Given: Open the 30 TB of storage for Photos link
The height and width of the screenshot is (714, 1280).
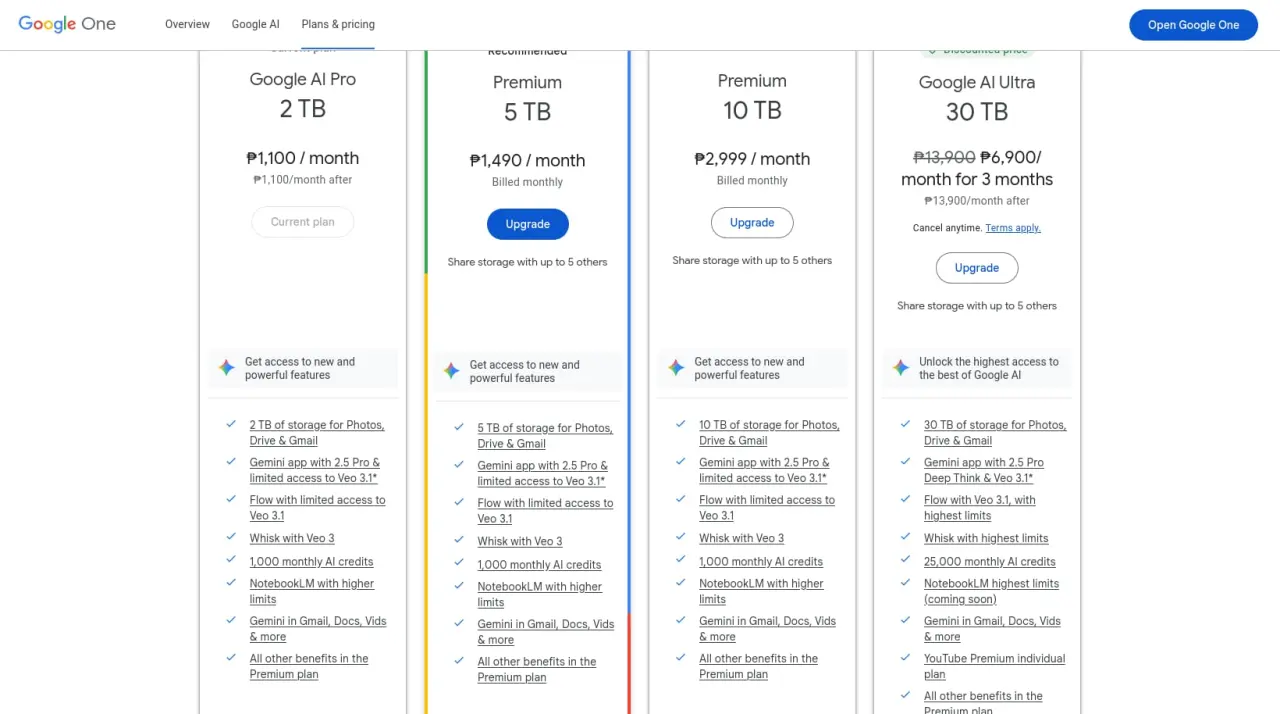Looking at the screenshot, I should pos(995,432).
